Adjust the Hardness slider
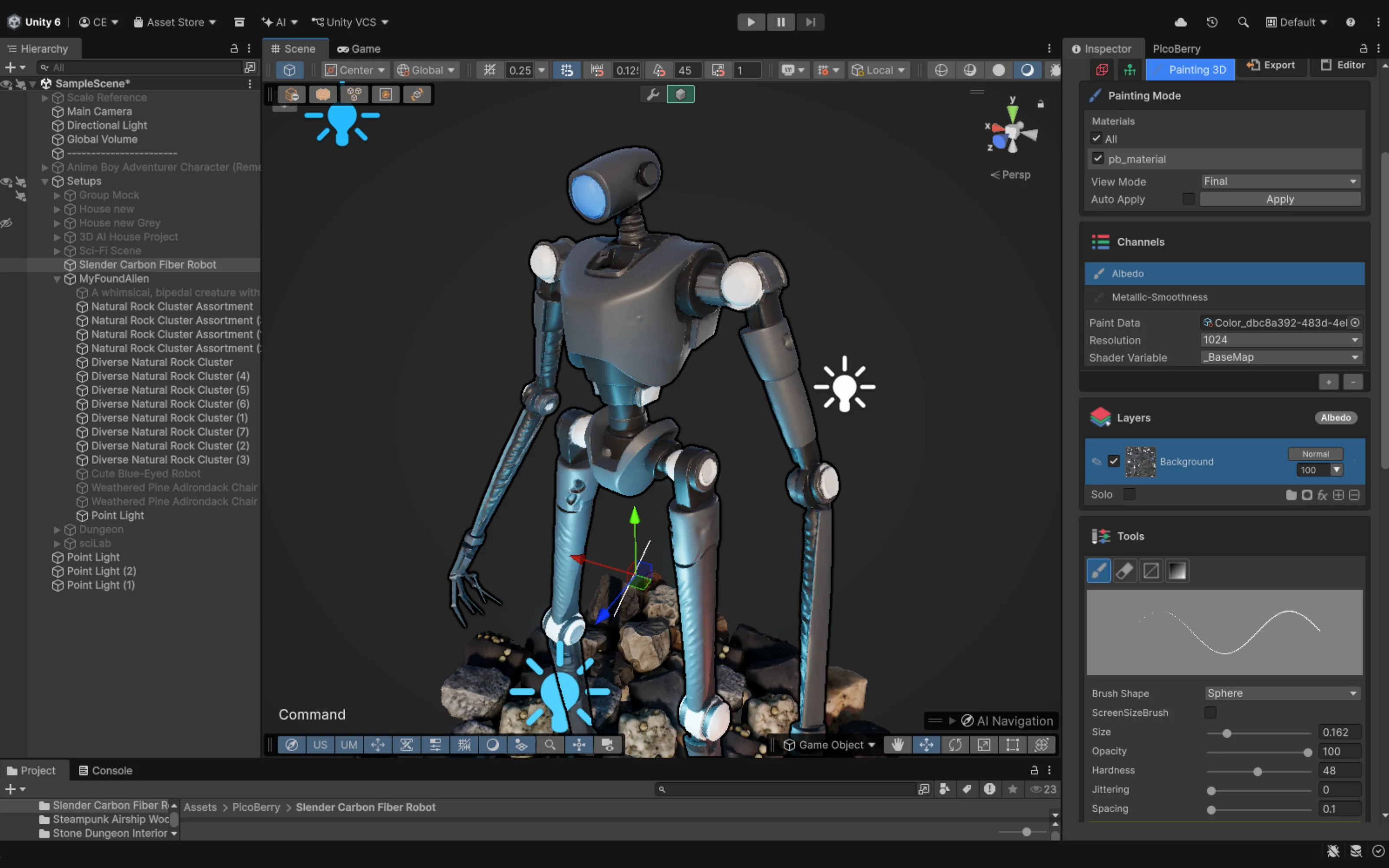 point(1258,771)
